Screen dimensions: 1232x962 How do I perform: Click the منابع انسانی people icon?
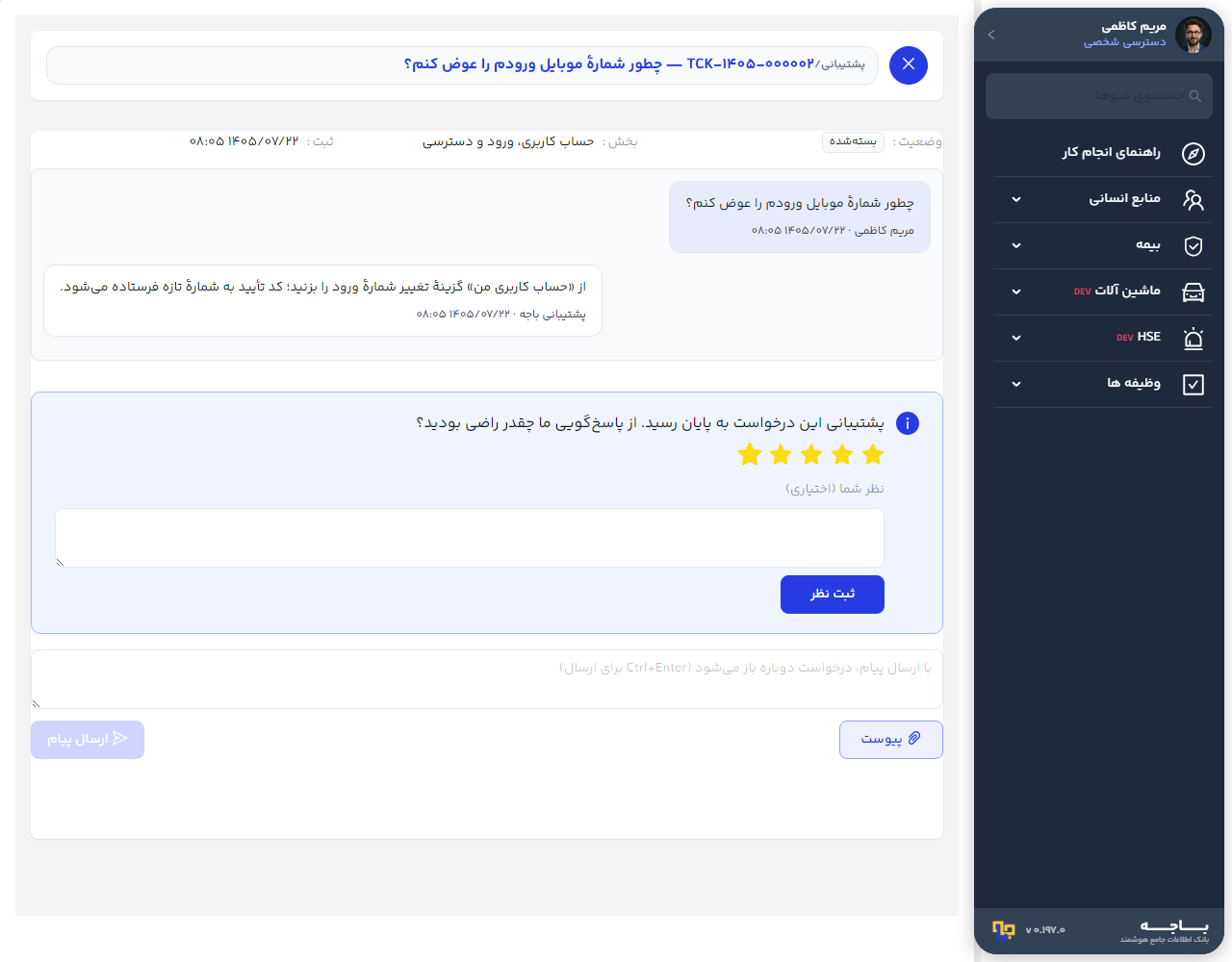click(1193, 200)
